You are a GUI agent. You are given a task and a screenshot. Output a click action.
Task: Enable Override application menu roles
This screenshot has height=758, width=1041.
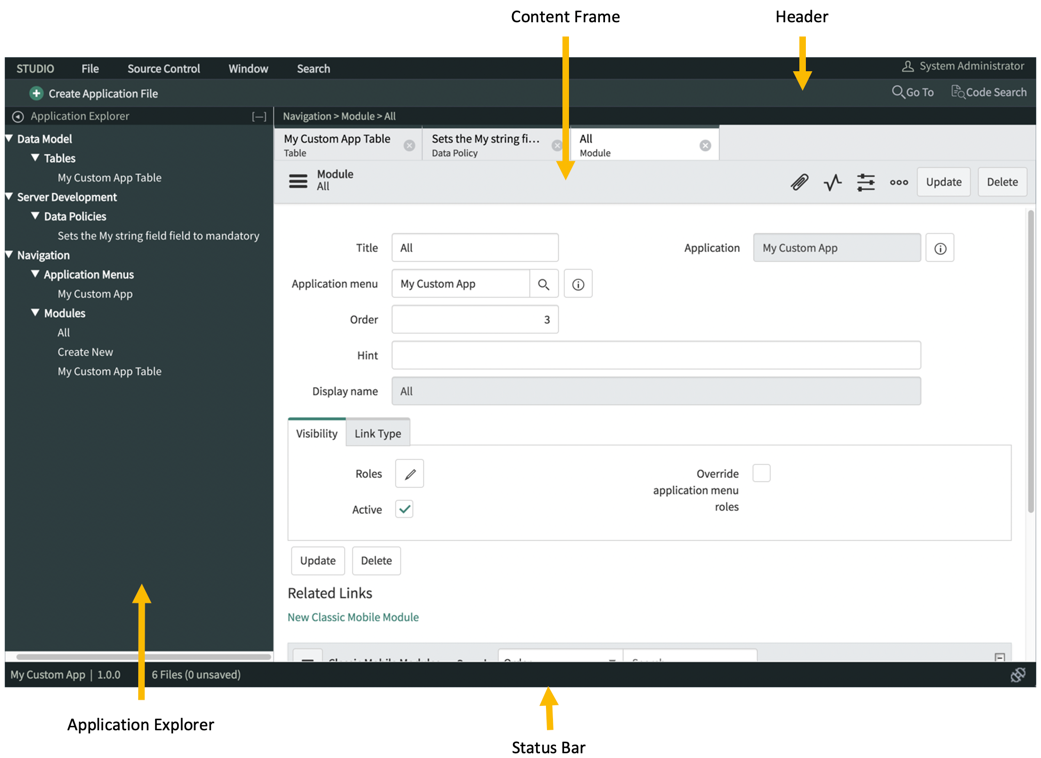click(761, 472)
